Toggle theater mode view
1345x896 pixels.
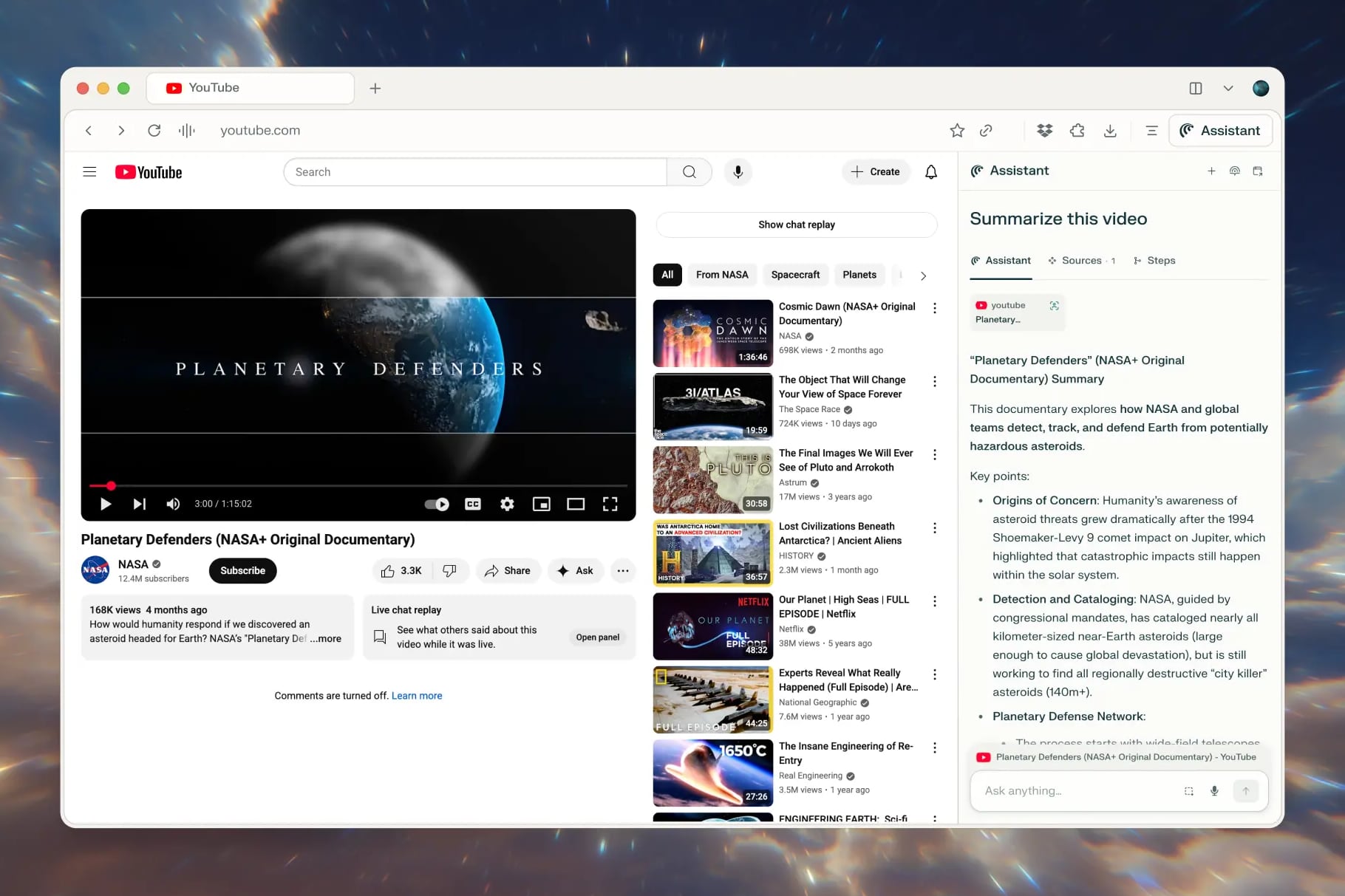[575, 504]
